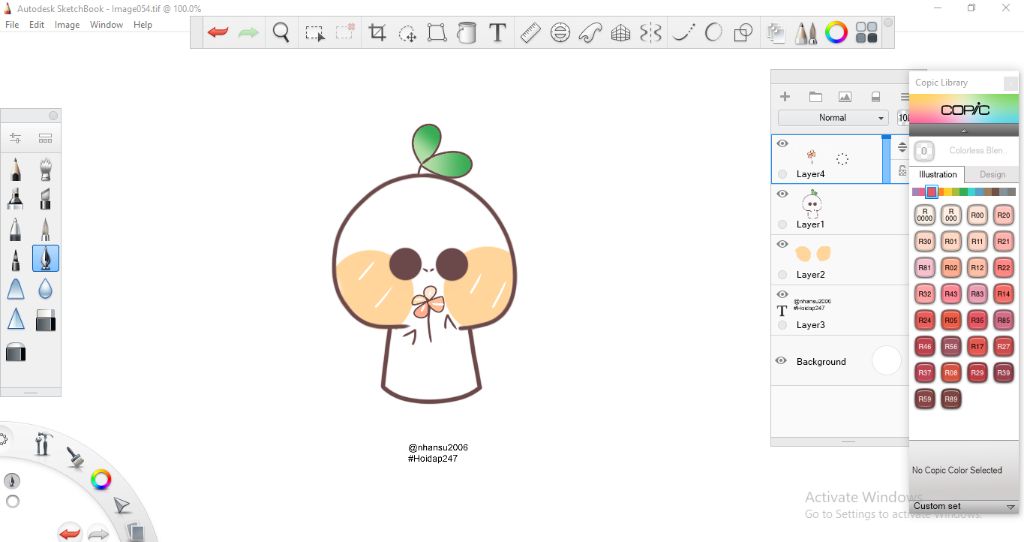Choose the R29 Copic color swatch
The image size is (1024, 542).
point(977,372)
